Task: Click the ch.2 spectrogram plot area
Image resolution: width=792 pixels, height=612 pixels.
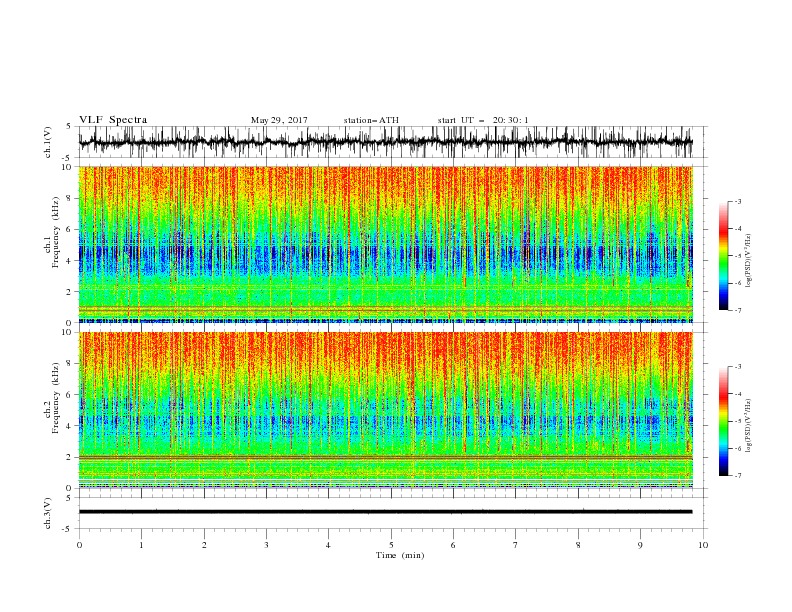Action: coord(385,410)
